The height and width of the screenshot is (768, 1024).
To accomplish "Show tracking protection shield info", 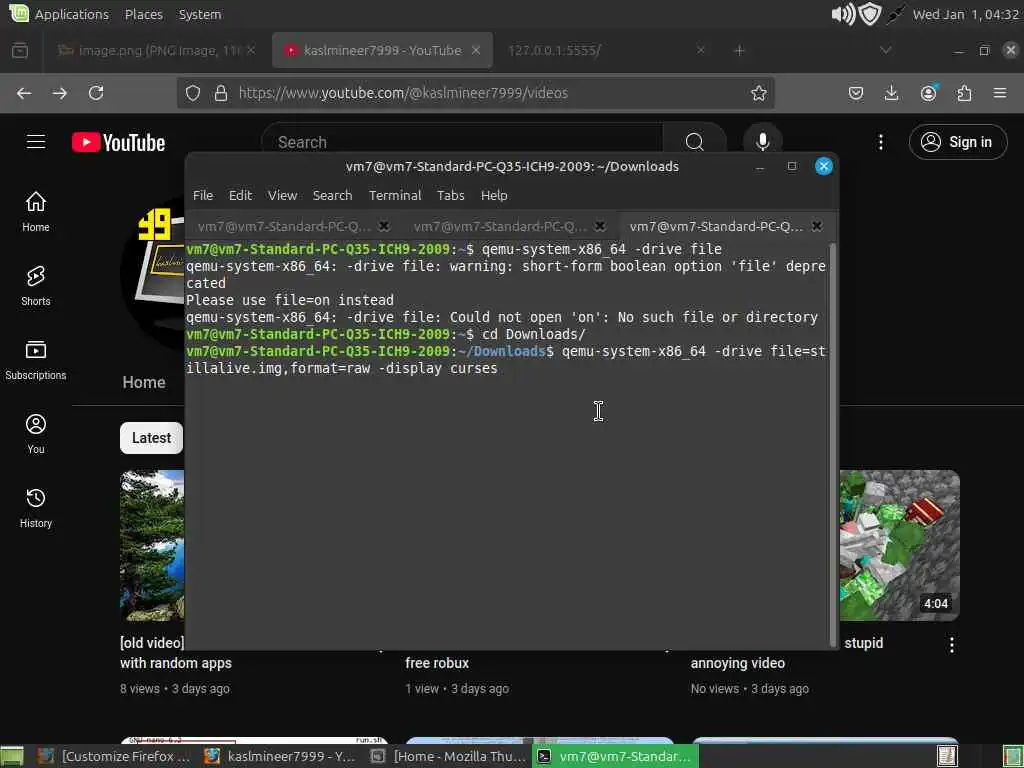I will pos(193,93).
